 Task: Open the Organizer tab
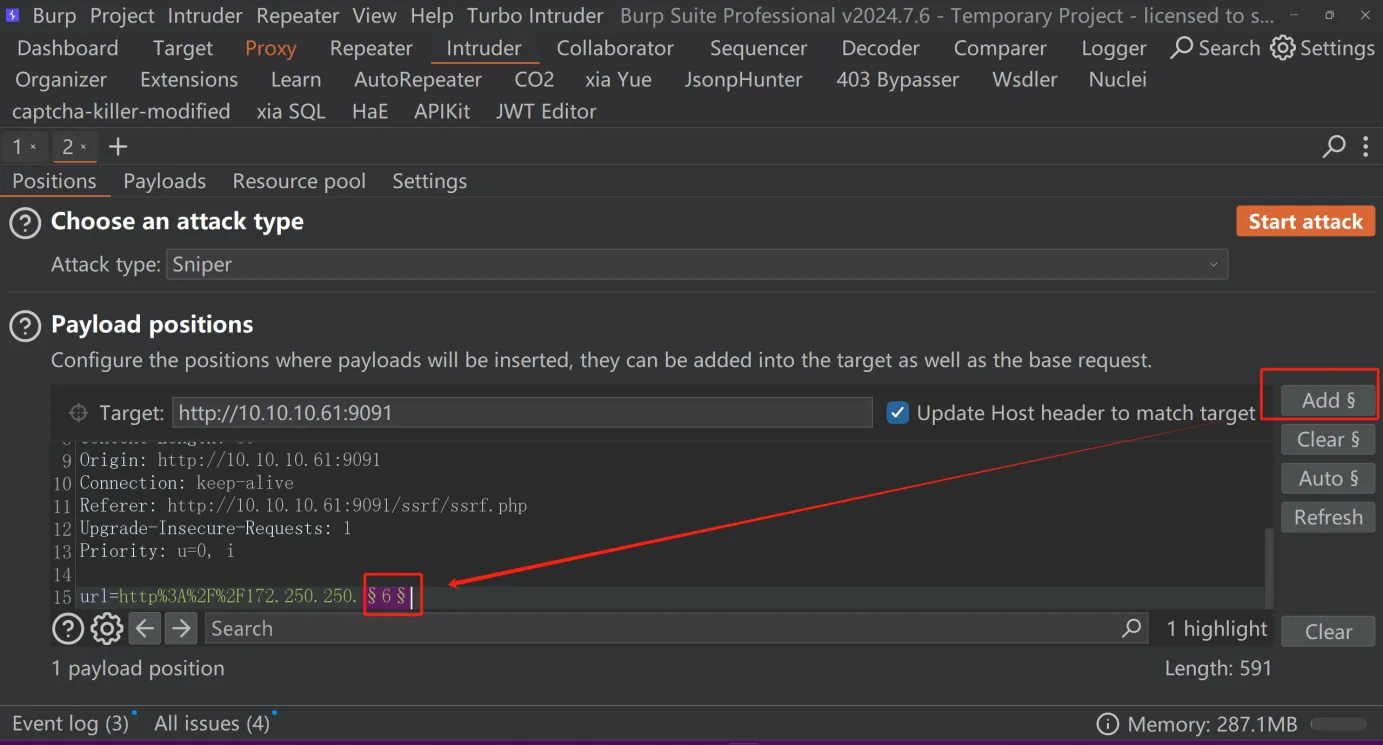[x=61, y=80]
